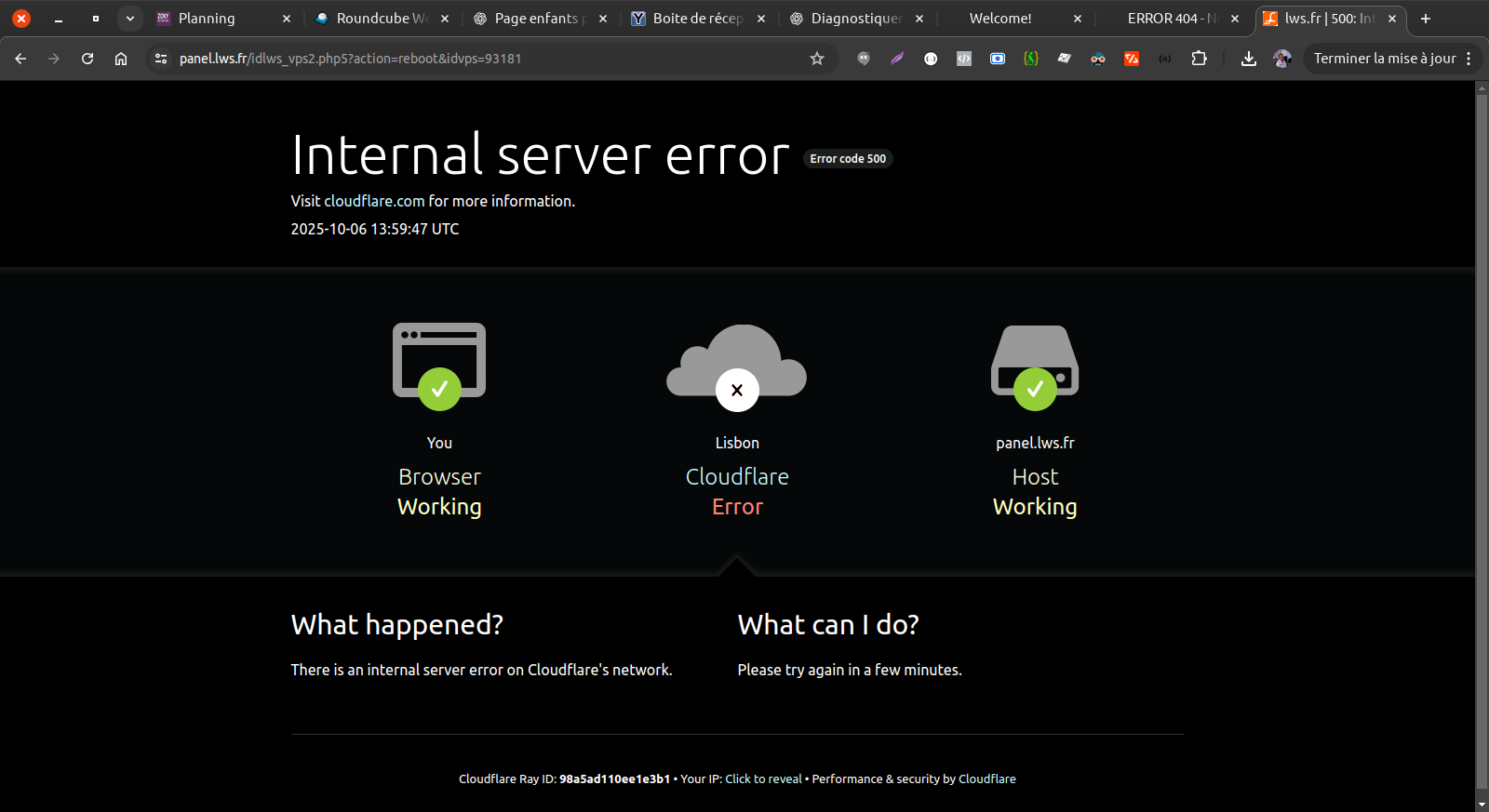Click to reveal your IP address

coord(763,779)
